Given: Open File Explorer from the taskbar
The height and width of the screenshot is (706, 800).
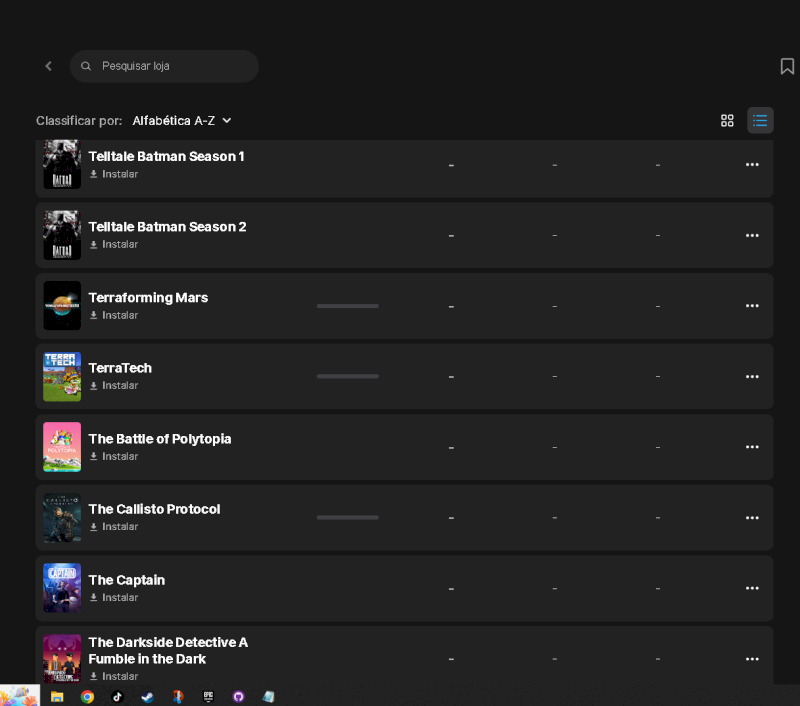Looking at the screenshot, I should click(x=57, y=696).
